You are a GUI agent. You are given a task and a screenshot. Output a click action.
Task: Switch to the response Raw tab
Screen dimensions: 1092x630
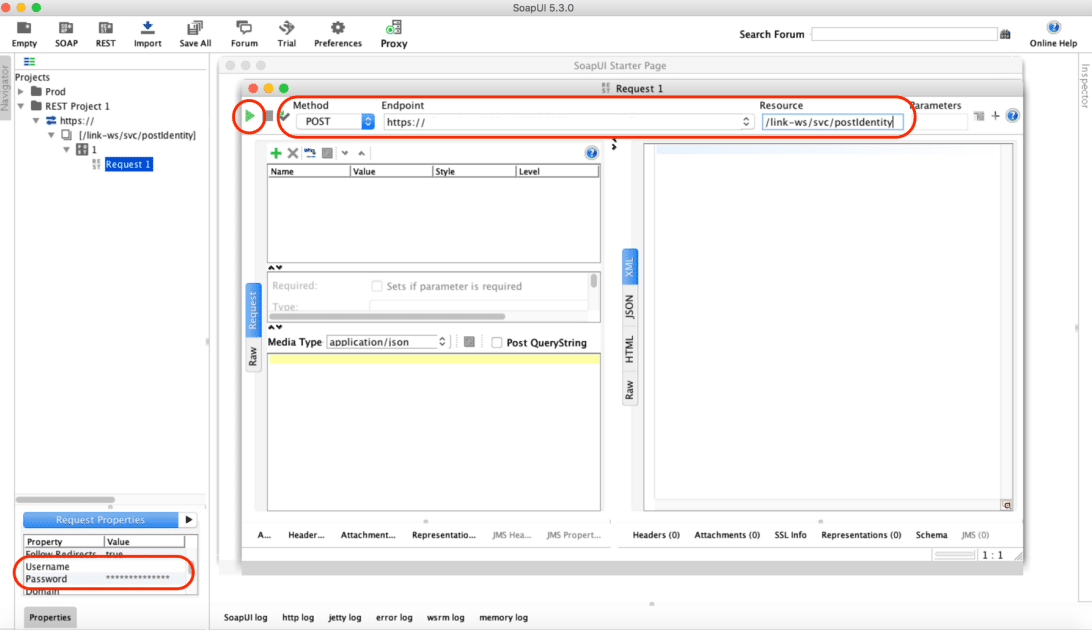click(630, 390)
